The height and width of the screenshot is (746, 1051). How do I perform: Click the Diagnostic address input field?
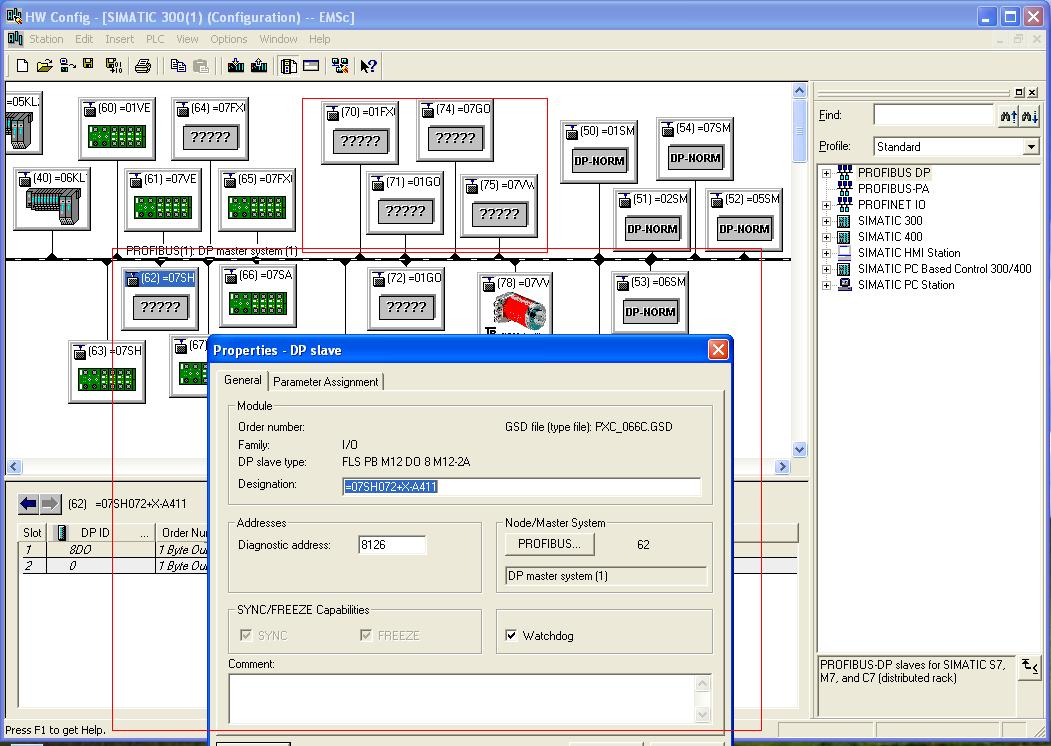tap(392, 545)
